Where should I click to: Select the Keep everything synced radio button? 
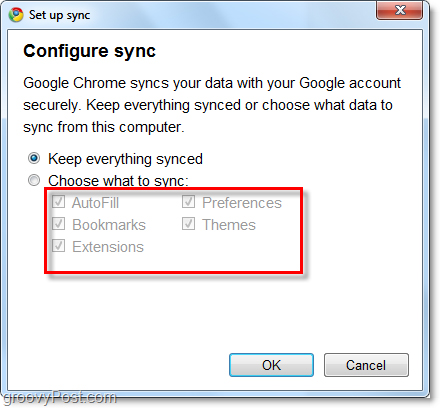(34, 158)
